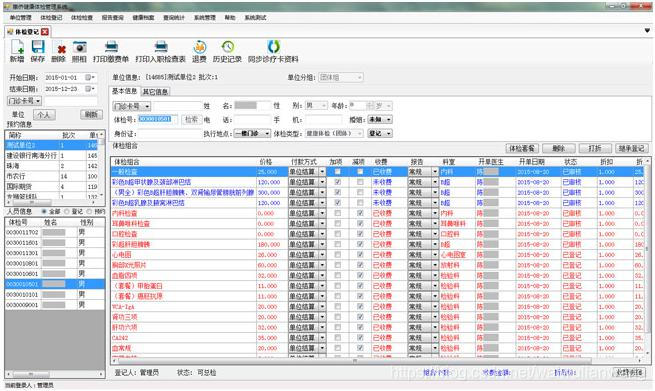Click the 打印缴费单 printer icon

[111, 46]
